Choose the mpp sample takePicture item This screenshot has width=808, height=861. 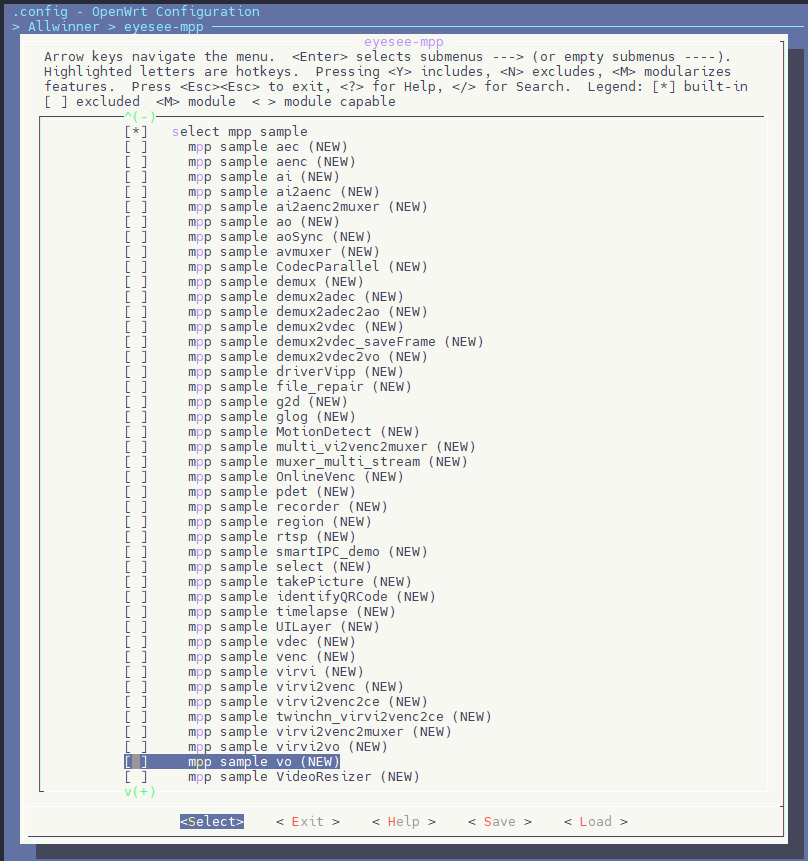(x=299, y=582)
